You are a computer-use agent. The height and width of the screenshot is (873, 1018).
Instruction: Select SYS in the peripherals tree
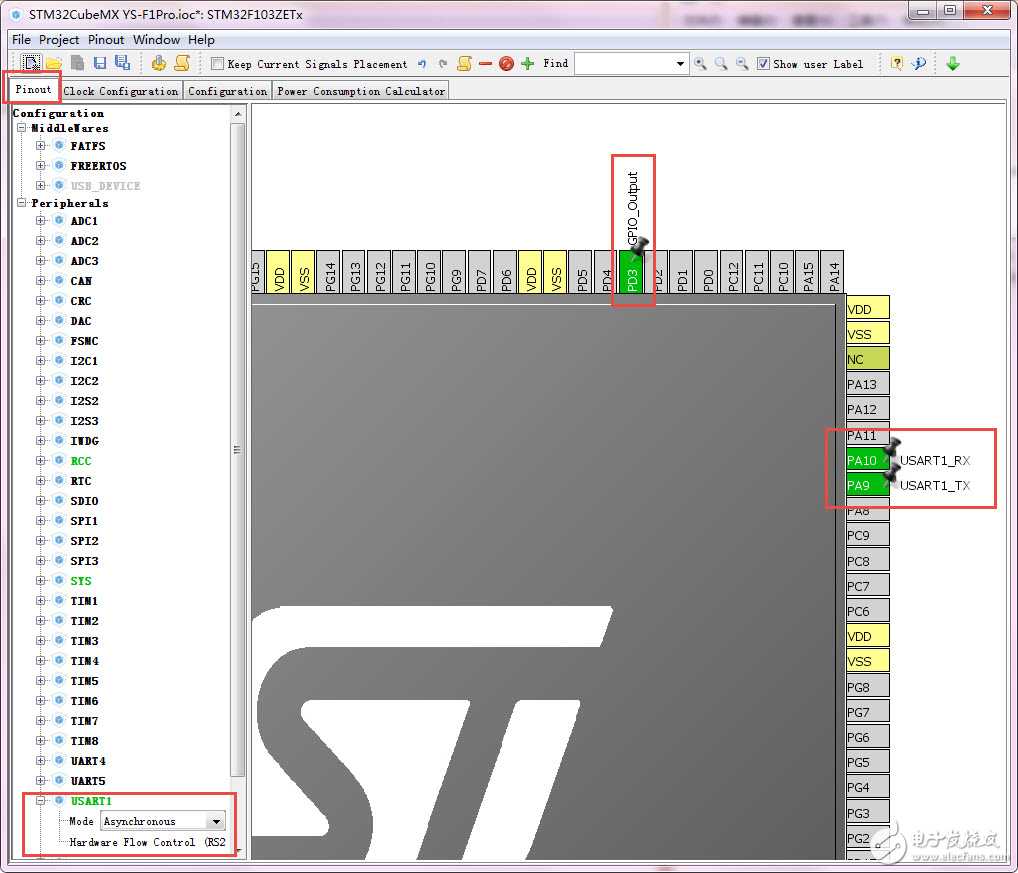point(81,581)
